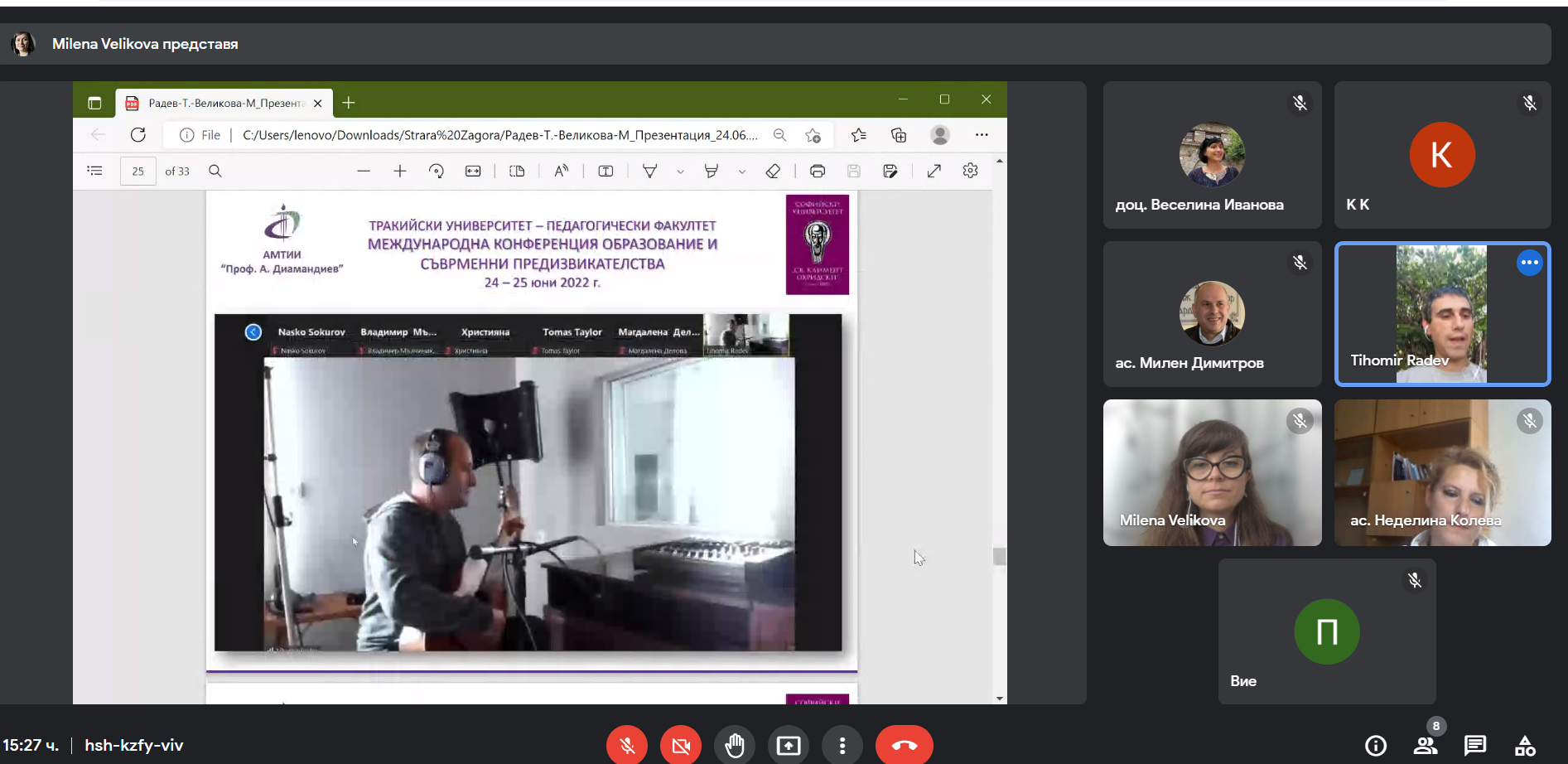Open meeting details info icon
1568x764 pixels.
(x=1376, y=746)
